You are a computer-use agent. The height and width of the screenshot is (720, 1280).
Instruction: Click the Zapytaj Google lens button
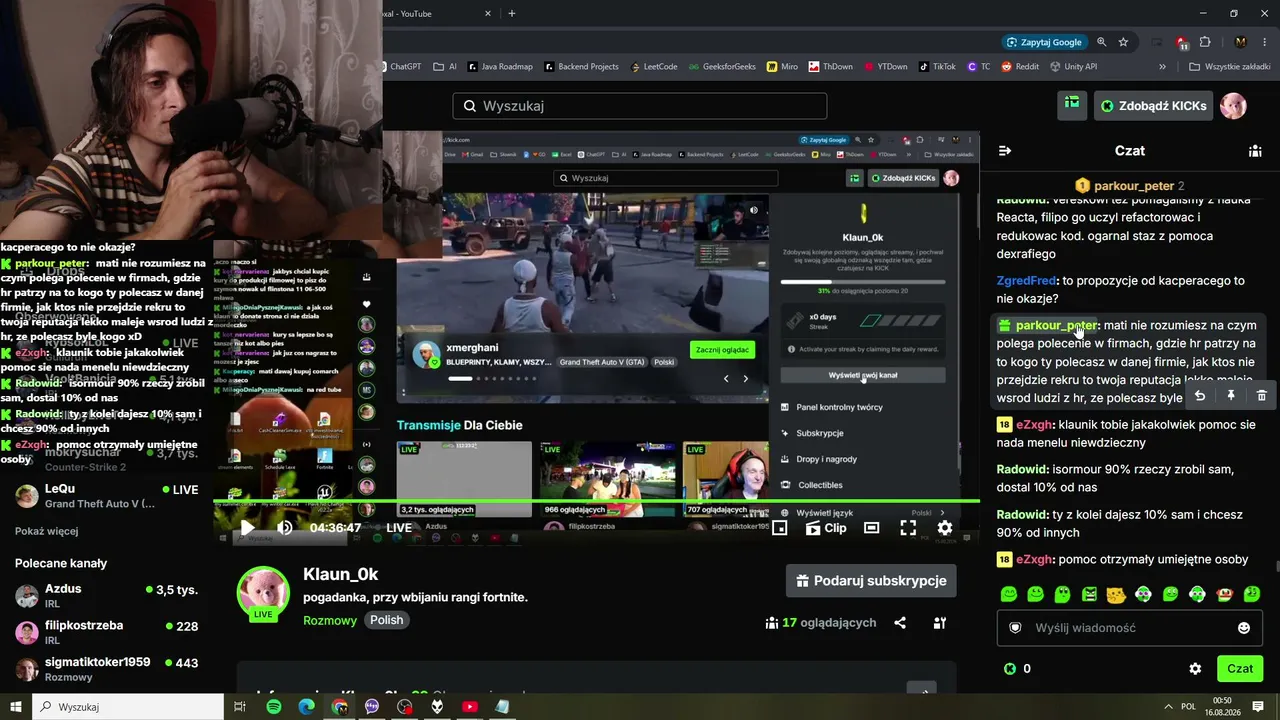tap(1045, 42)
